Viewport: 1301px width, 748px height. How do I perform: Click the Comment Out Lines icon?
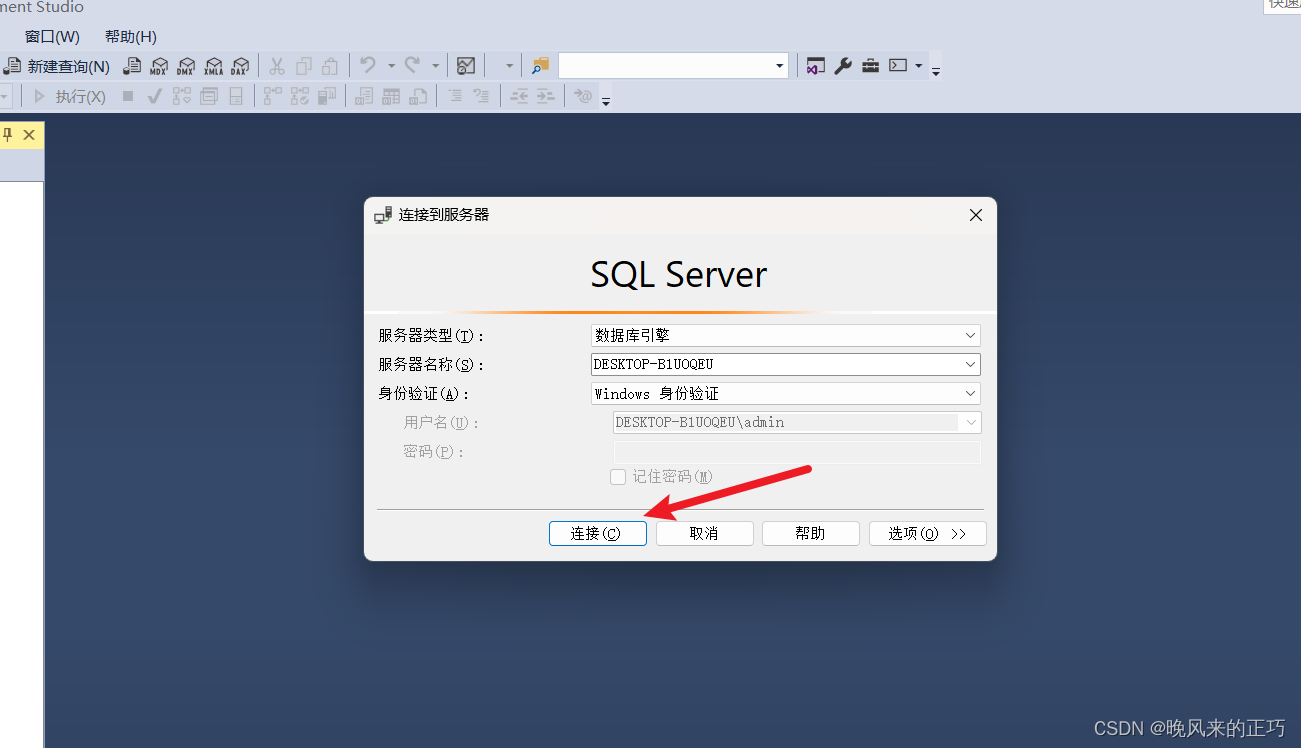coord(455,96)
